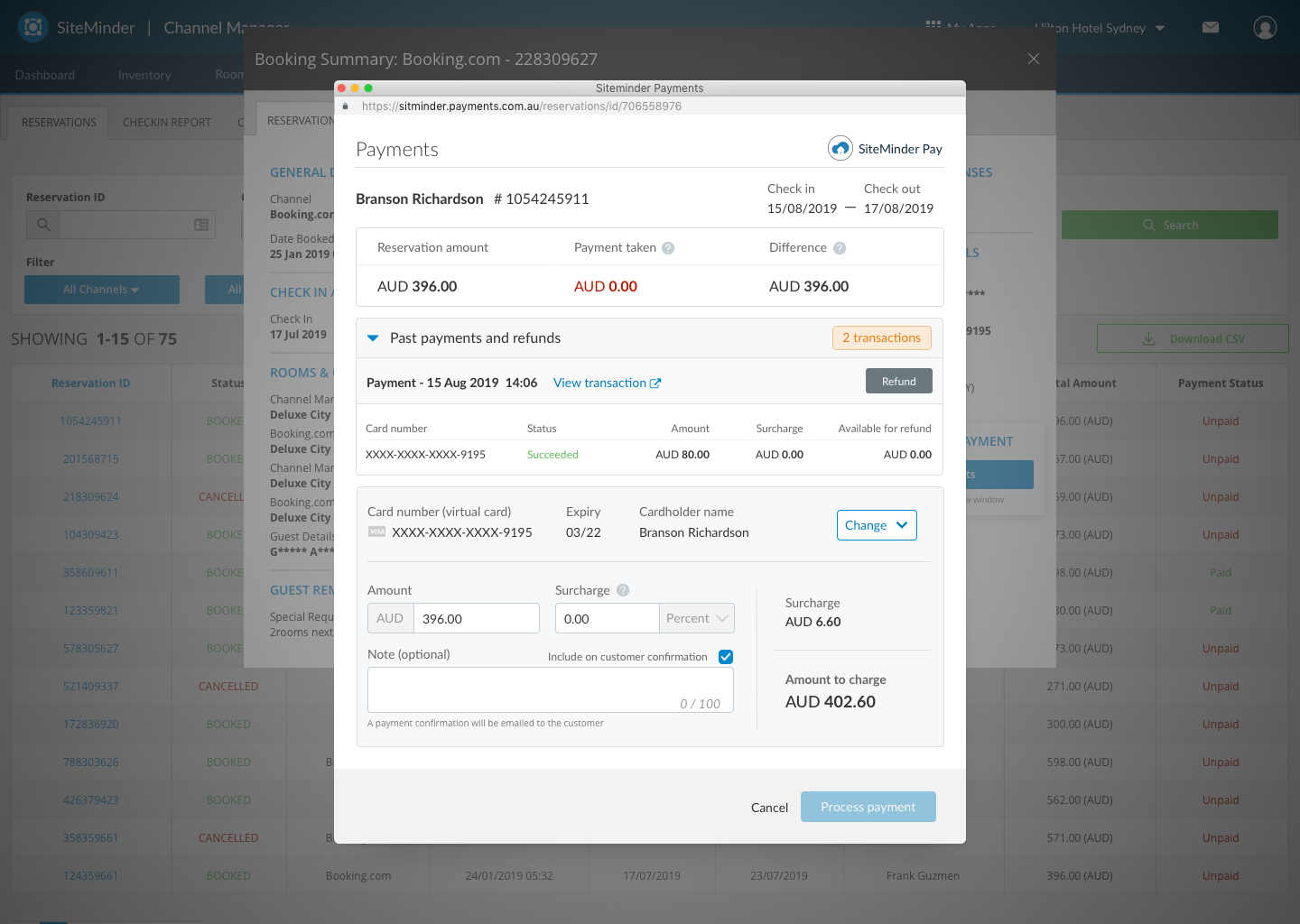This screenshot has width=1300, height=924.
Task: Open reservation ID 201568715 link
Action: pyautogui.click(x=91, y=459)
